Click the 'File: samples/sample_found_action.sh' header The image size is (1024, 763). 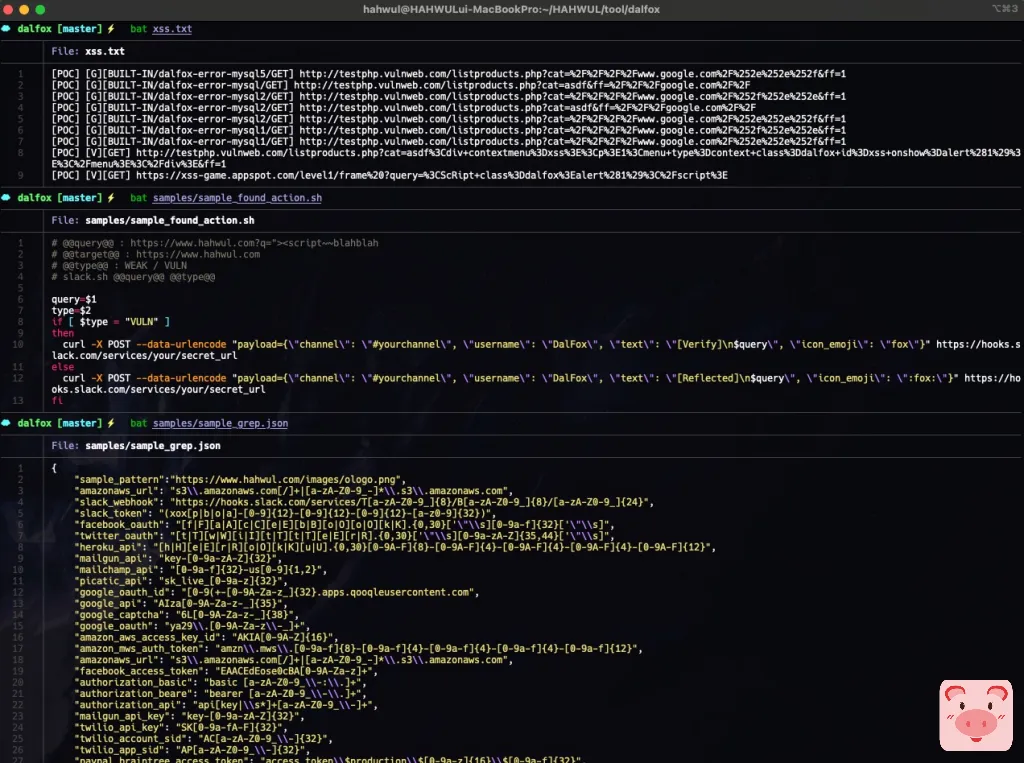click(x=153, y=220)
